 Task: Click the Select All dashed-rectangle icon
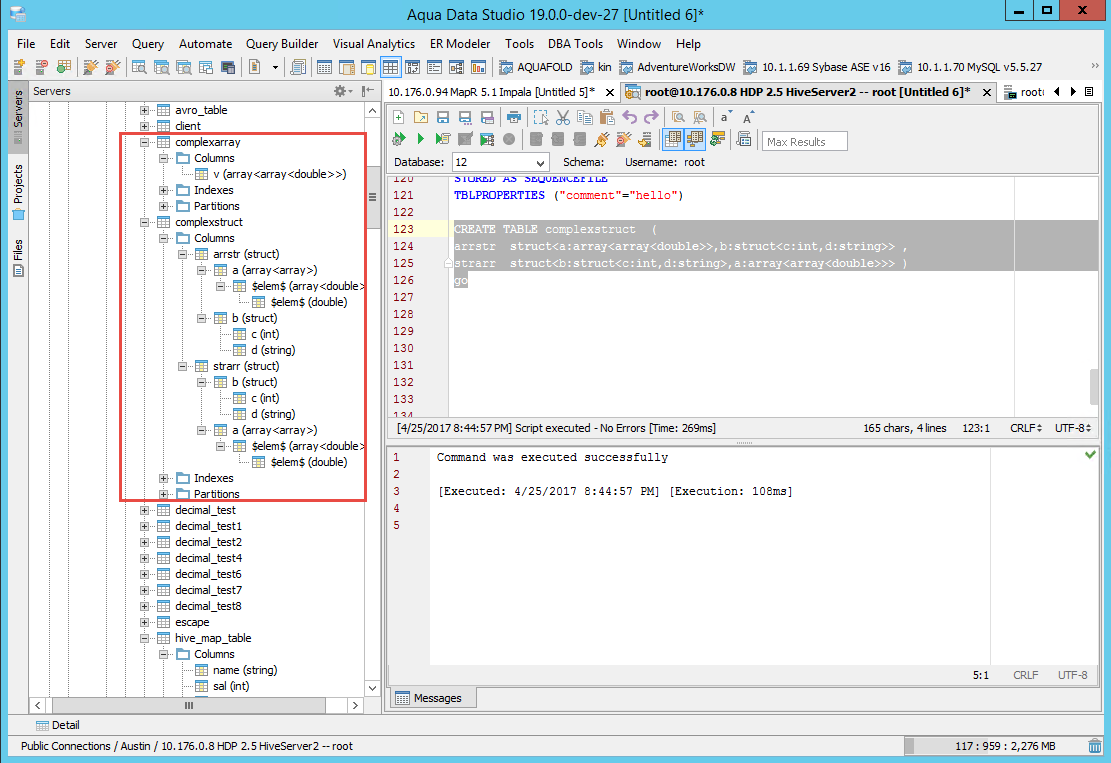tap(541, 117)
